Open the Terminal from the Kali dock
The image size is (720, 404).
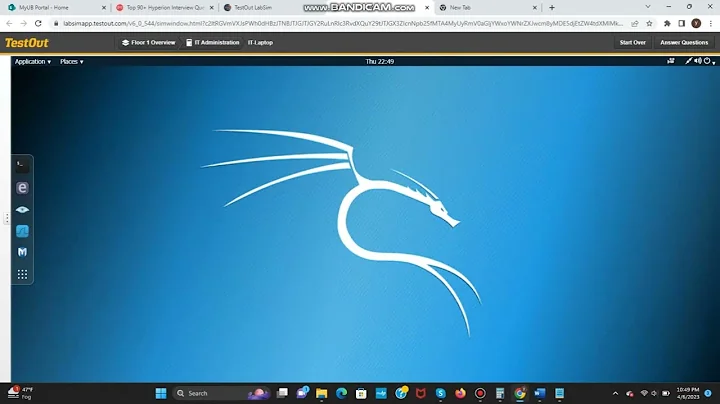click(x=22, y=166)
